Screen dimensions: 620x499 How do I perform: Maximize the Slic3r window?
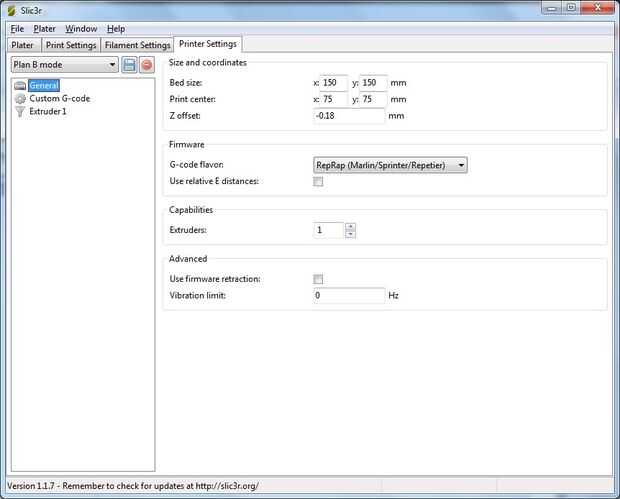pos(571,8)
